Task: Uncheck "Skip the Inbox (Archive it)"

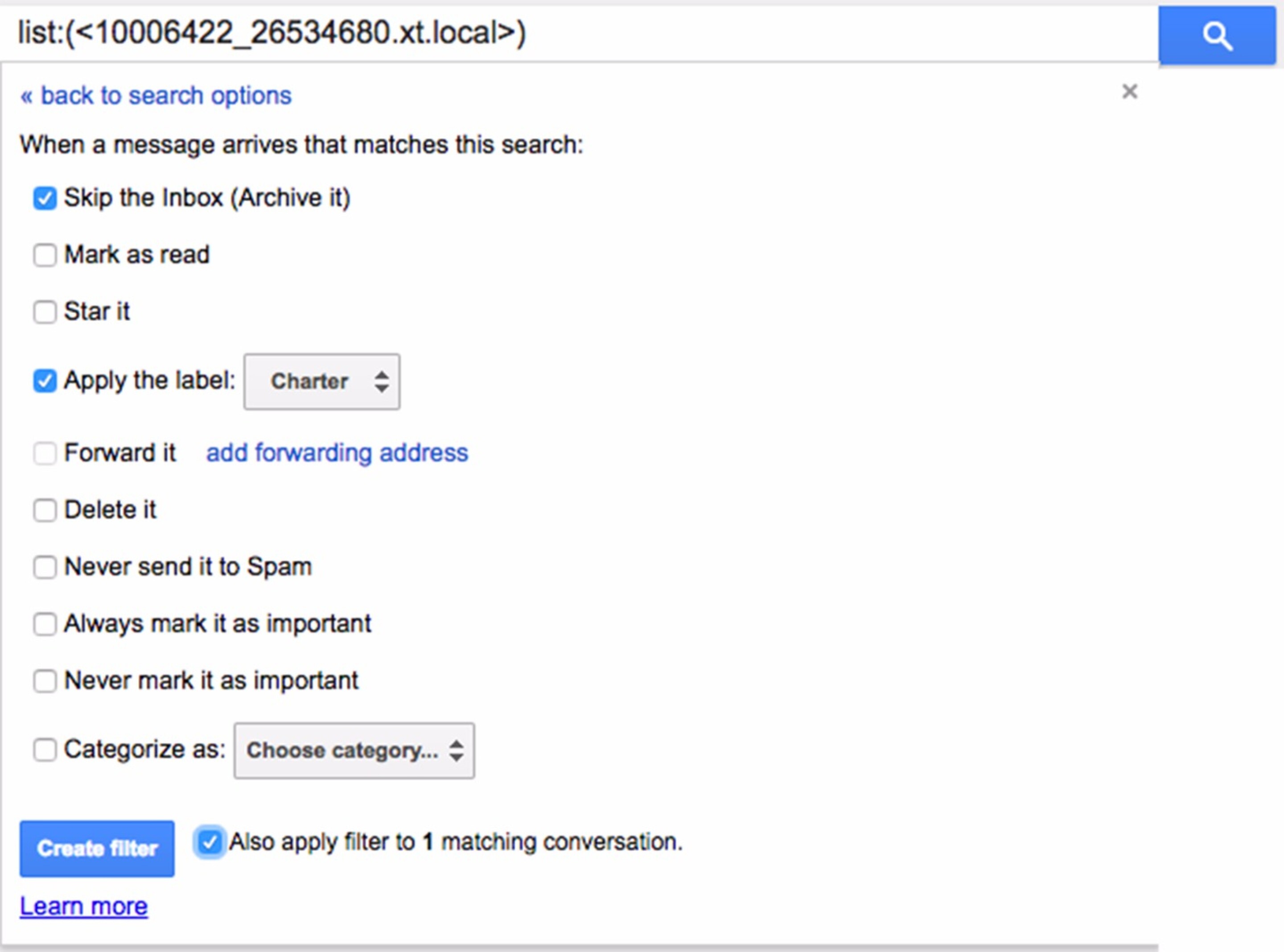Action: click(x=45, y=198)
